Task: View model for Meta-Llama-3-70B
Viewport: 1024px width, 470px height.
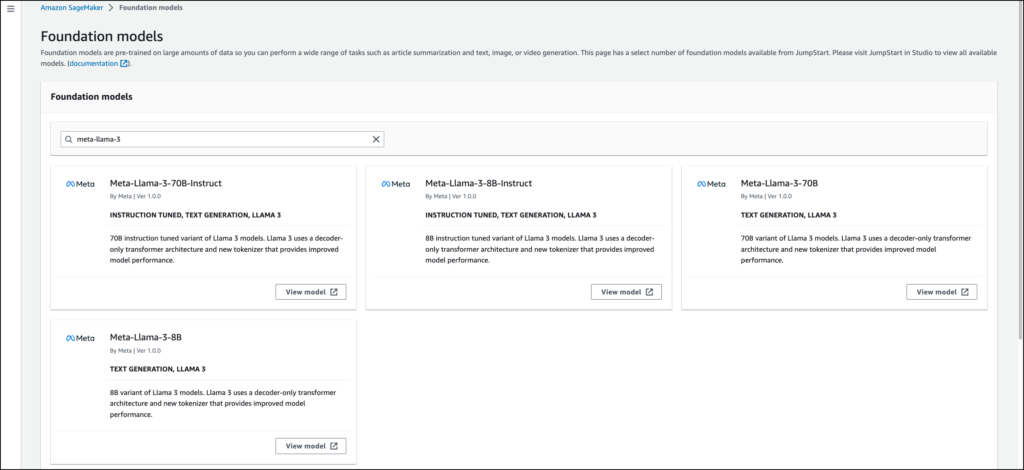Action: click(x=941, y=292)
